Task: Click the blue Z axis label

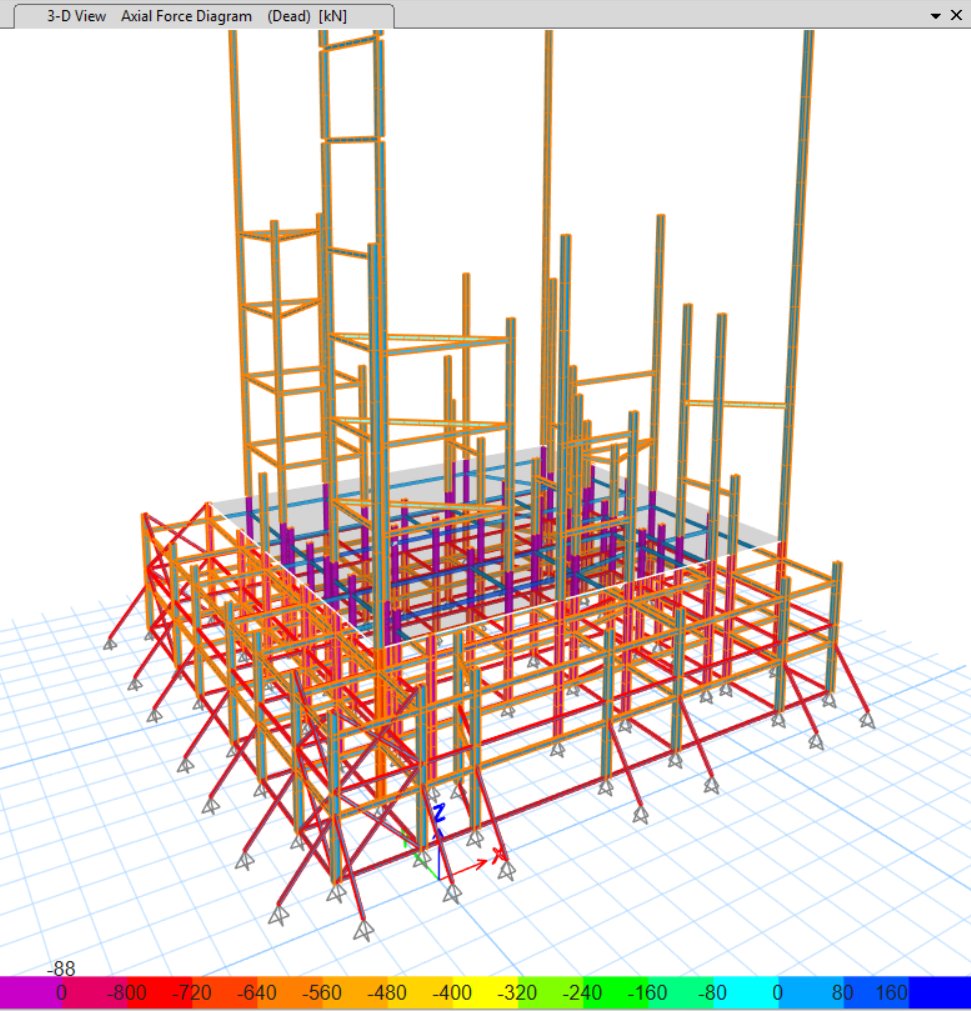Action: [439, 813]
